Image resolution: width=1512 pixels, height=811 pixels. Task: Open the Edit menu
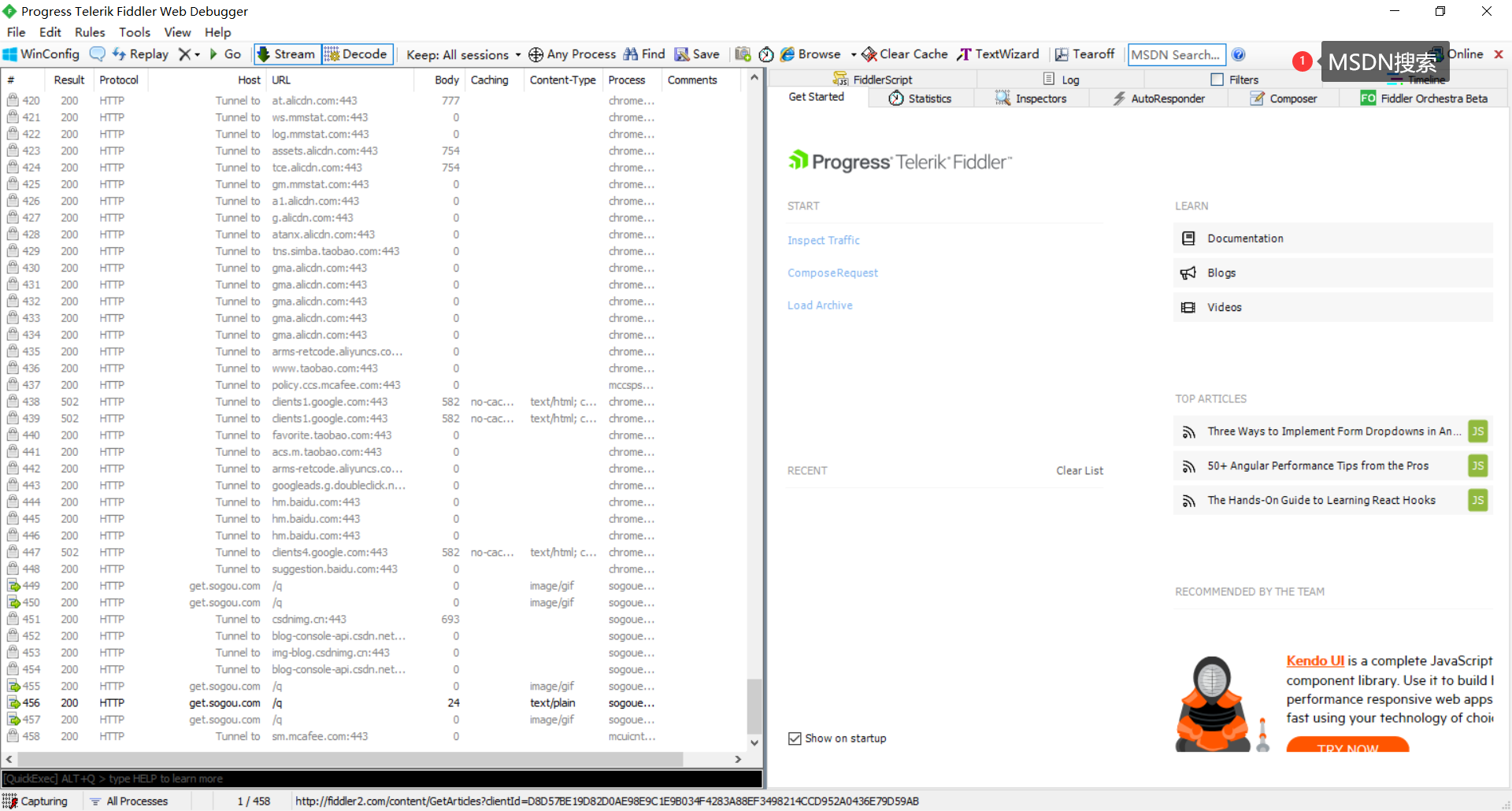coord(50,32)
